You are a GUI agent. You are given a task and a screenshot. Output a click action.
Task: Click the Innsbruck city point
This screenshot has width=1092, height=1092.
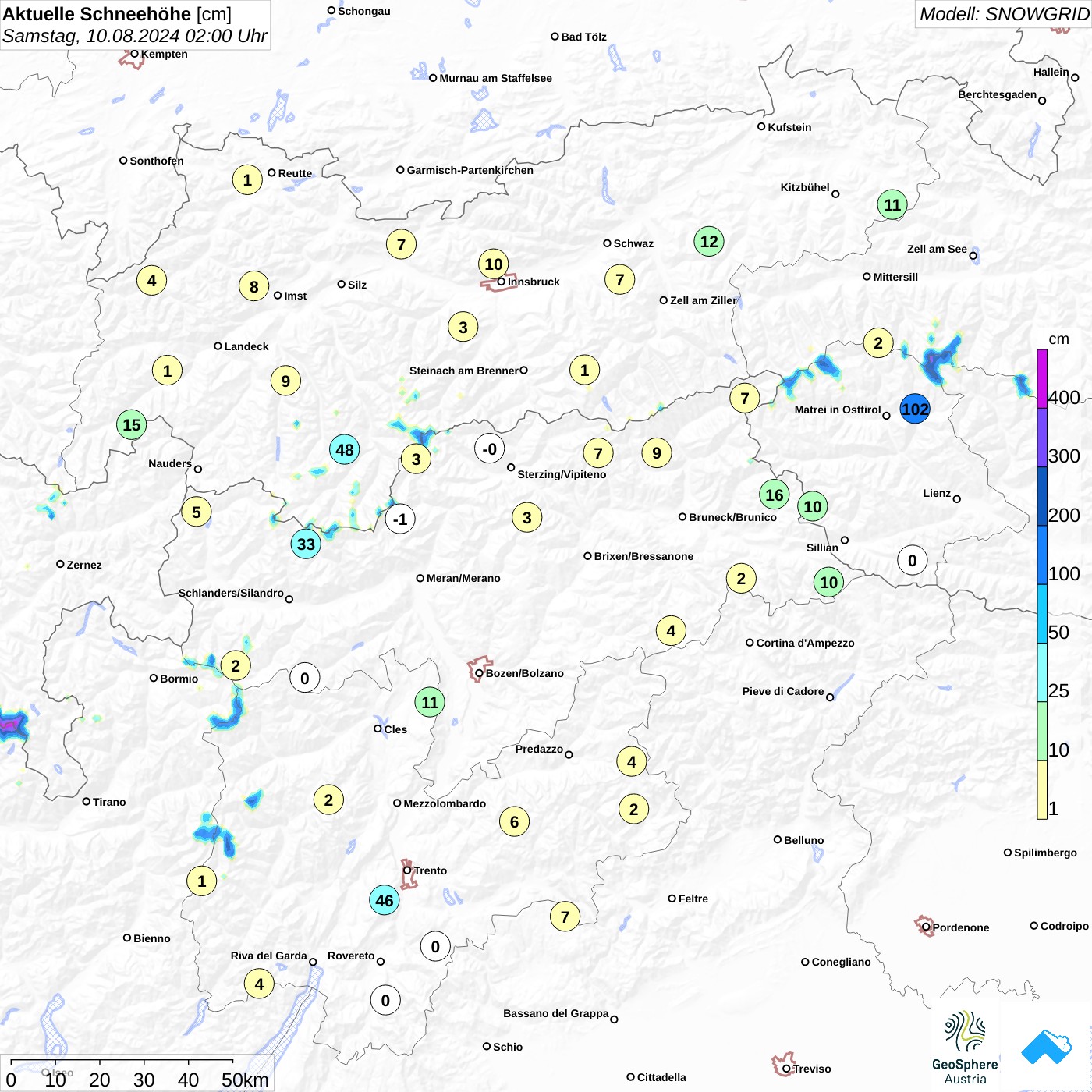click(x=502, y=282)
